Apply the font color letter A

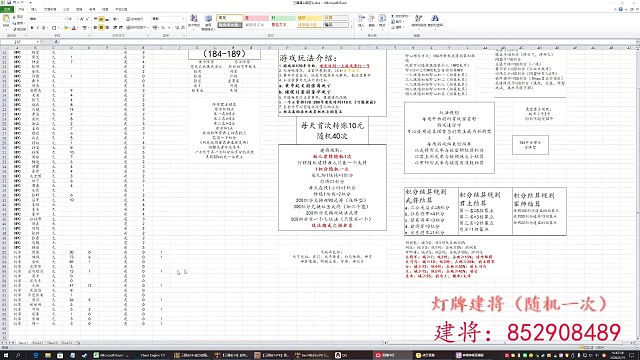74,28
